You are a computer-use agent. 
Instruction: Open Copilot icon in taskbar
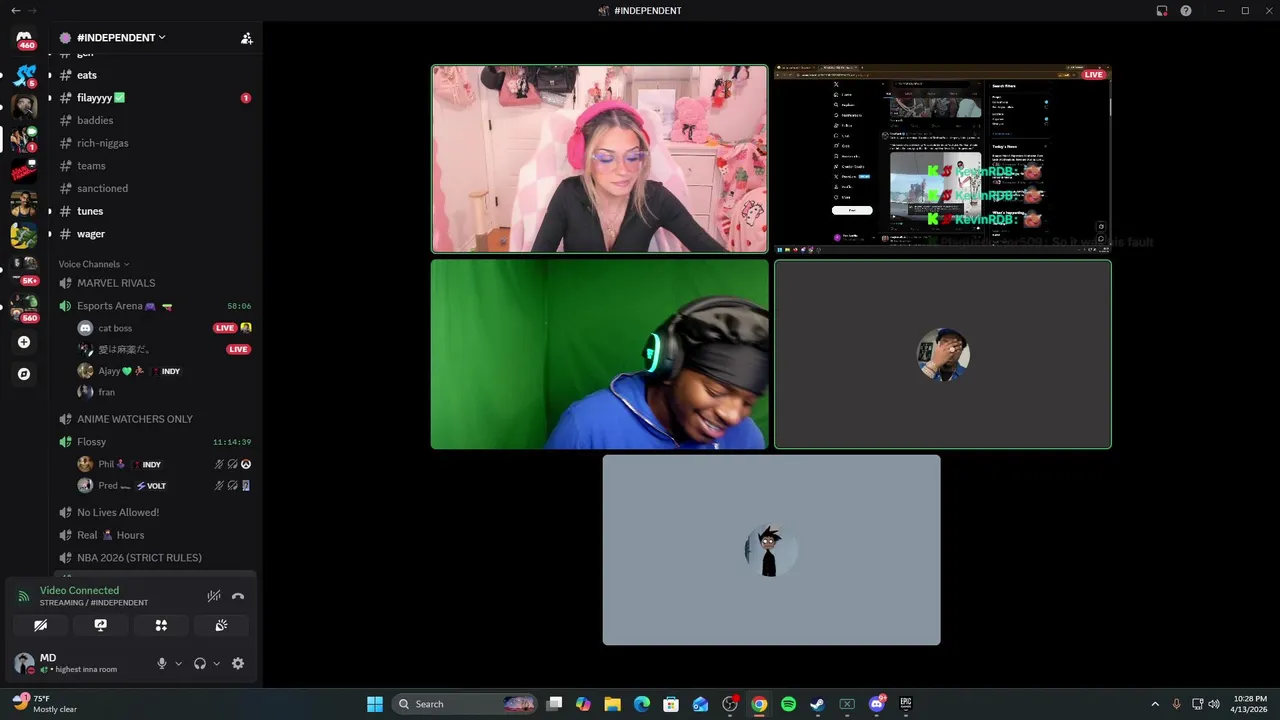583,704
